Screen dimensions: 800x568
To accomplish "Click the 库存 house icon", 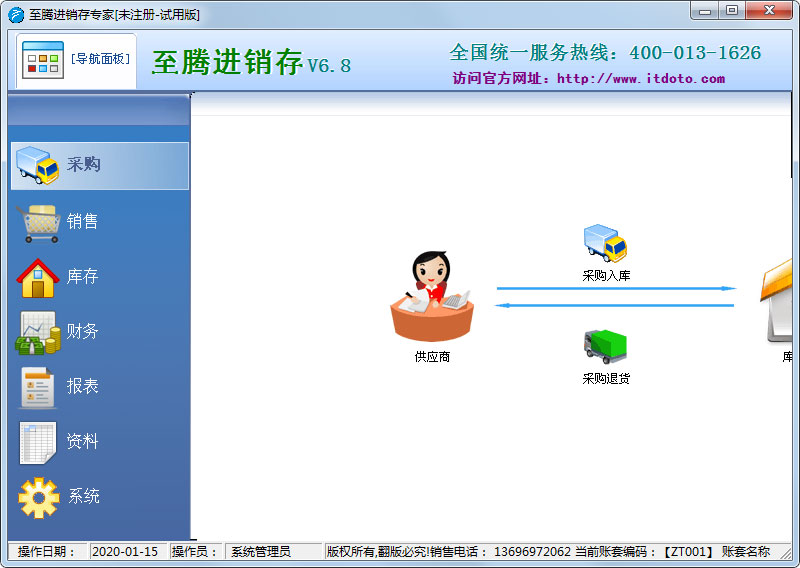I will point(37,278).
